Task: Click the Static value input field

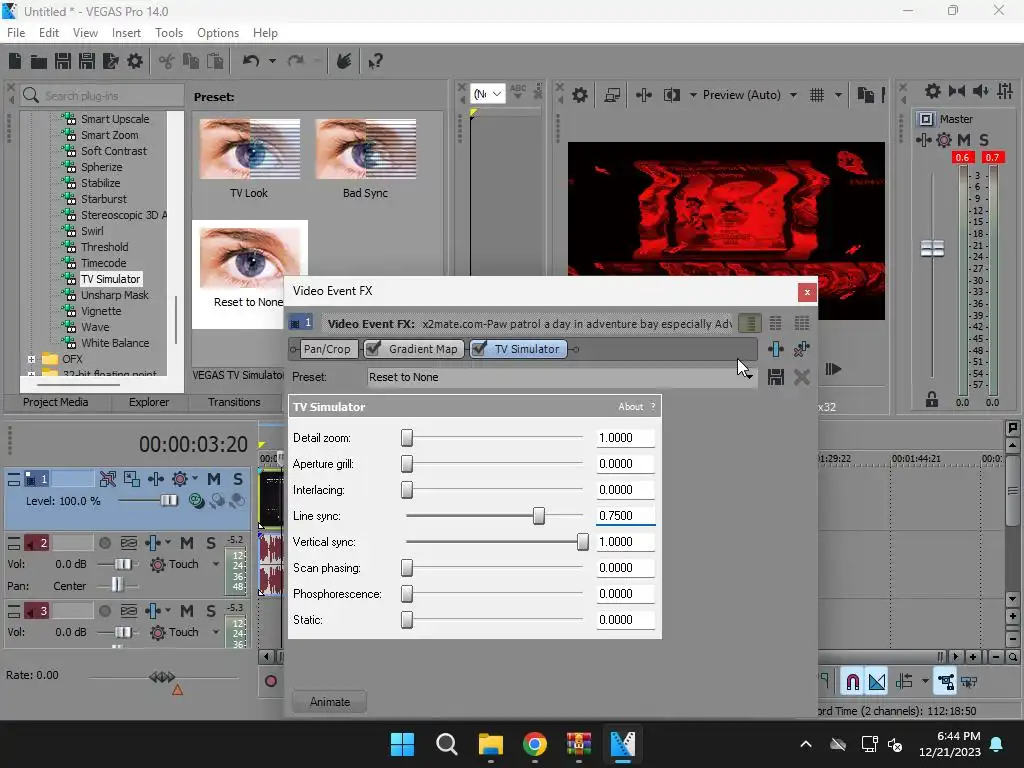Action: click(x=625, y=620)
